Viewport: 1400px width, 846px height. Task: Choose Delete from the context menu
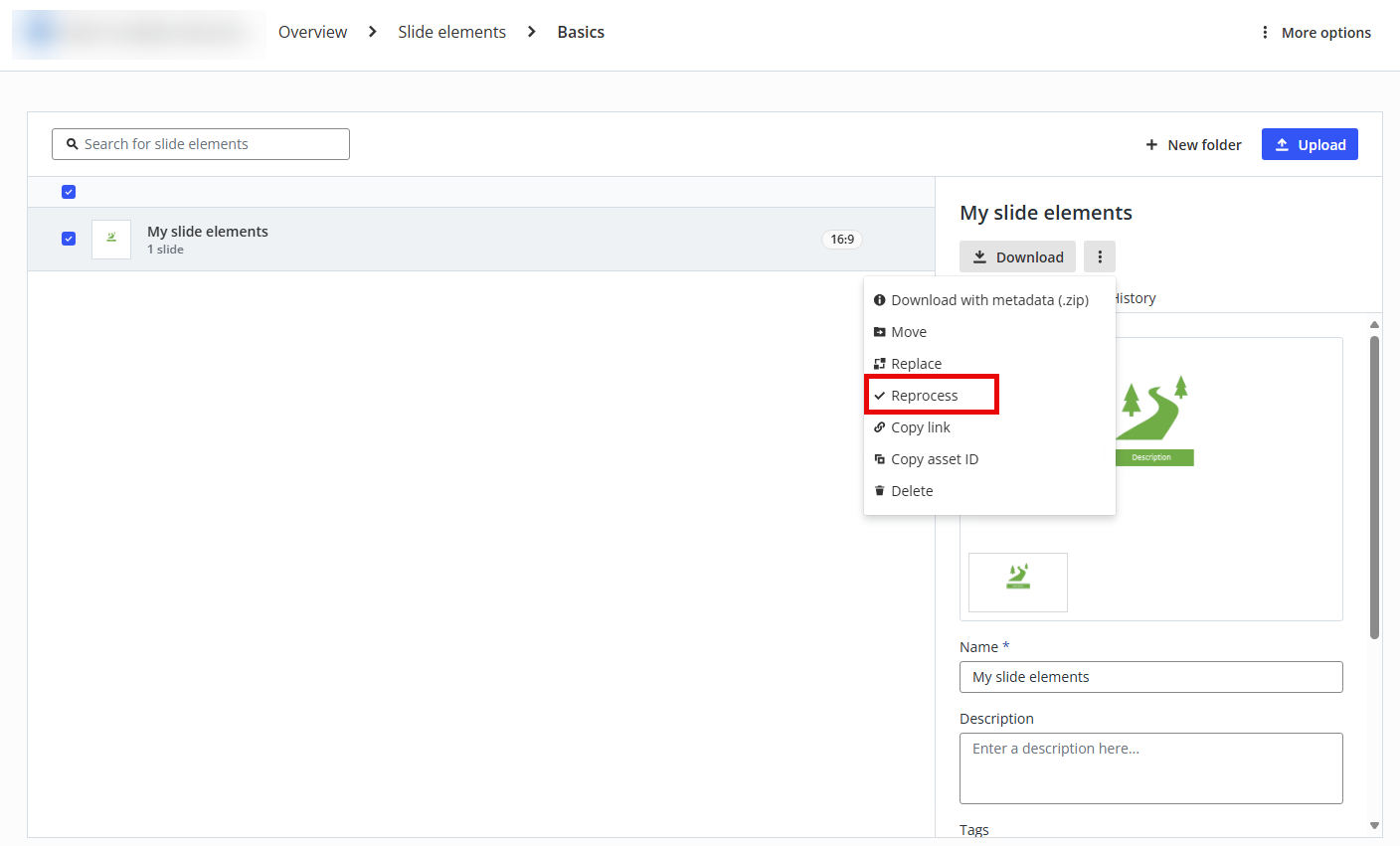coord(989,491)
